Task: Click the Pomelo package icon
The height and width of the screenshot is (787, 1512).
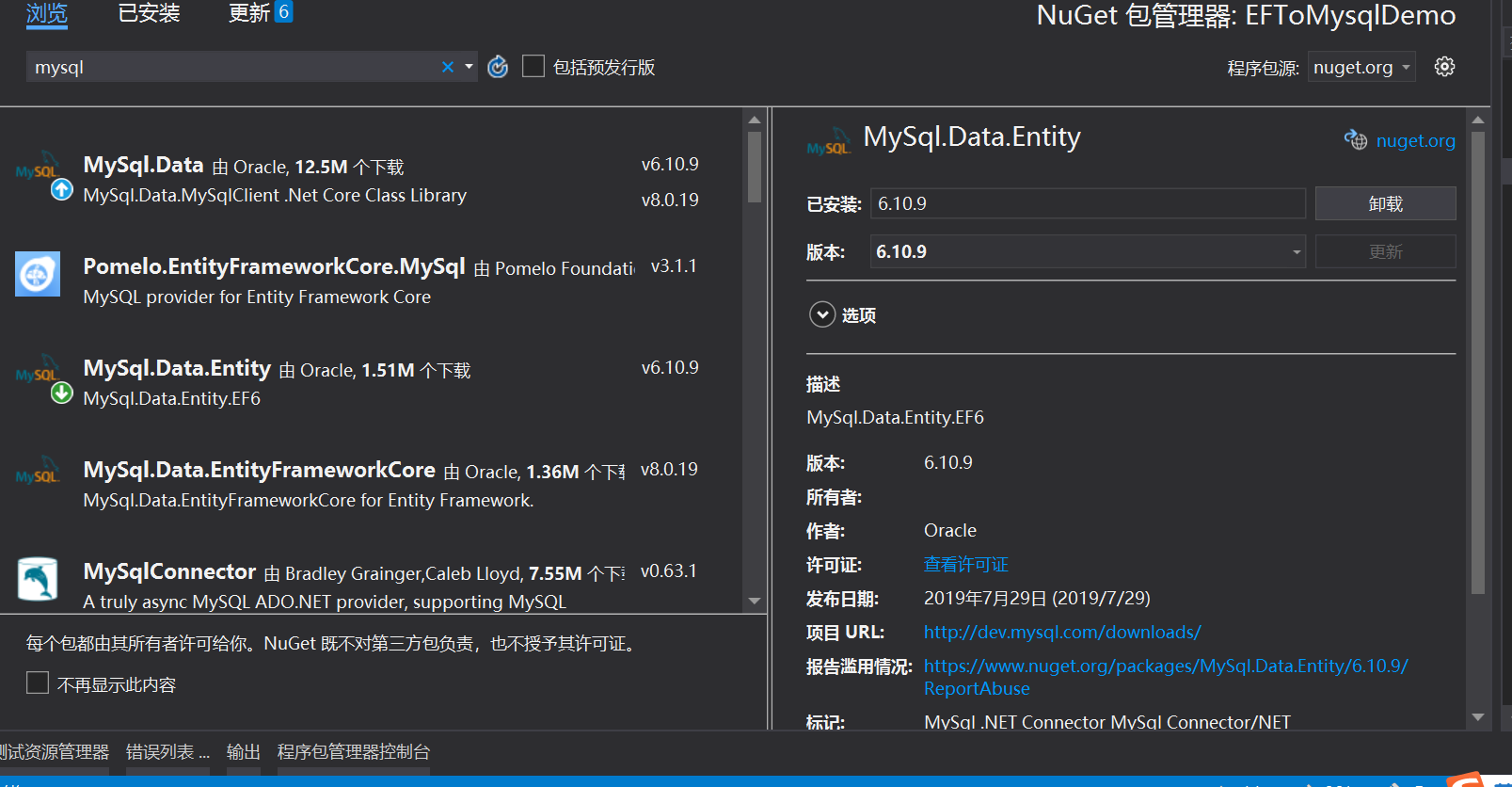Action: (38, 274)
